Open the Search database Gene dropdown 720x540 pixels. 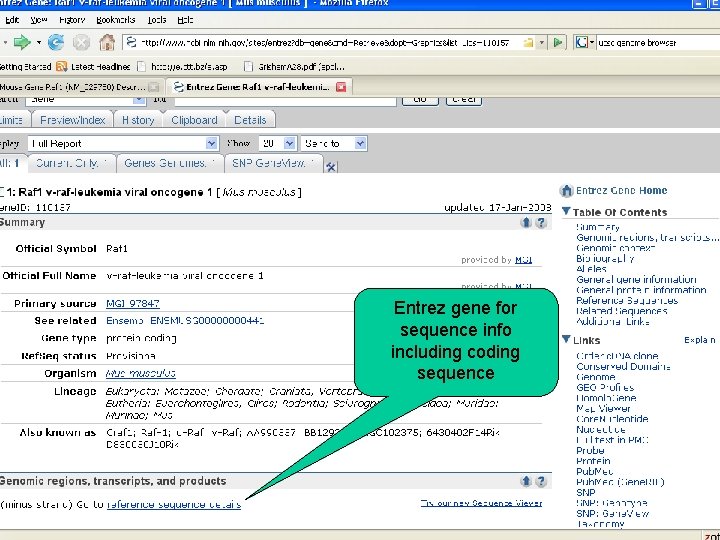point(139,99)
